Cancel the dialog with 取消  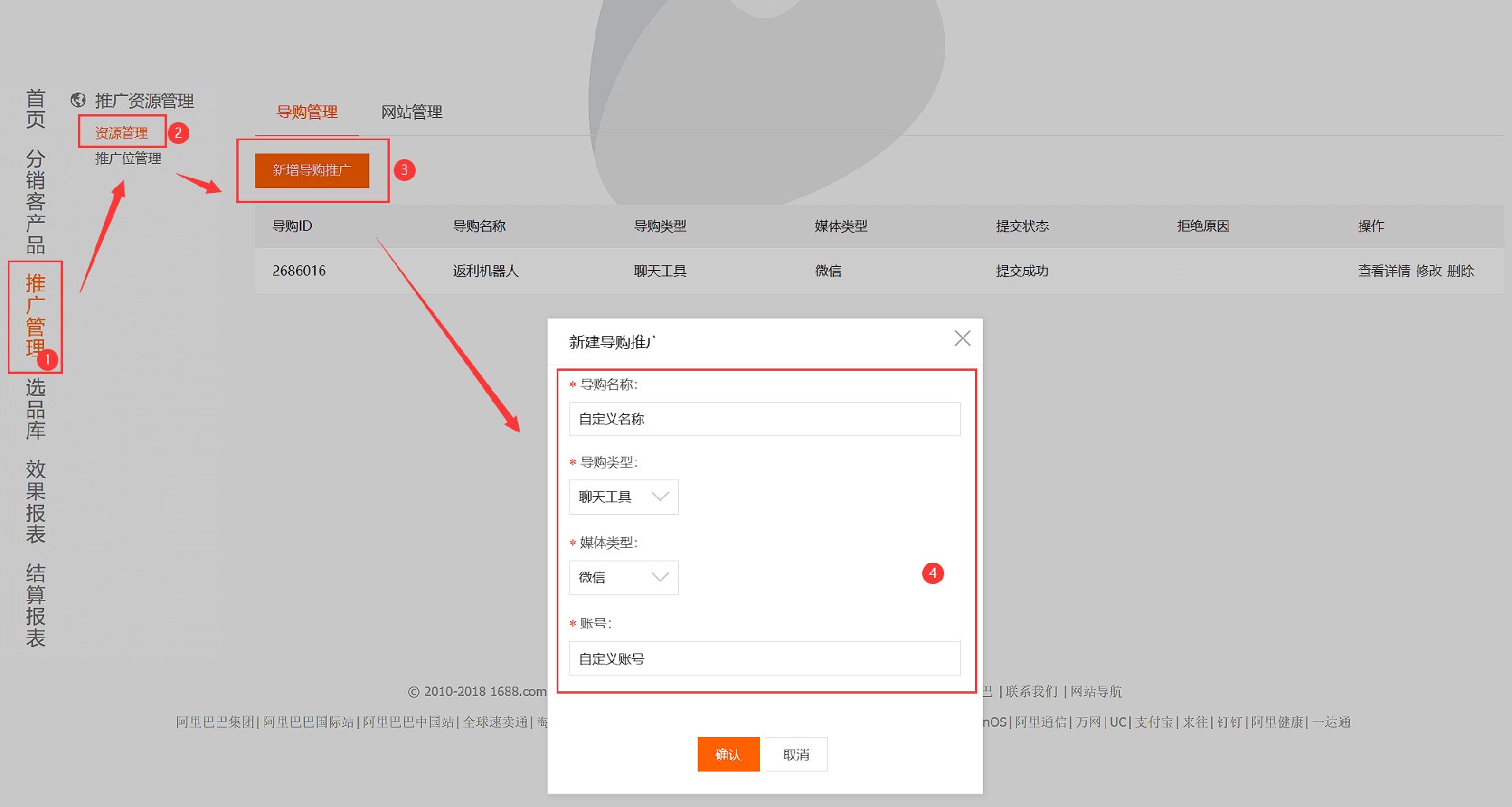point(795,754)
